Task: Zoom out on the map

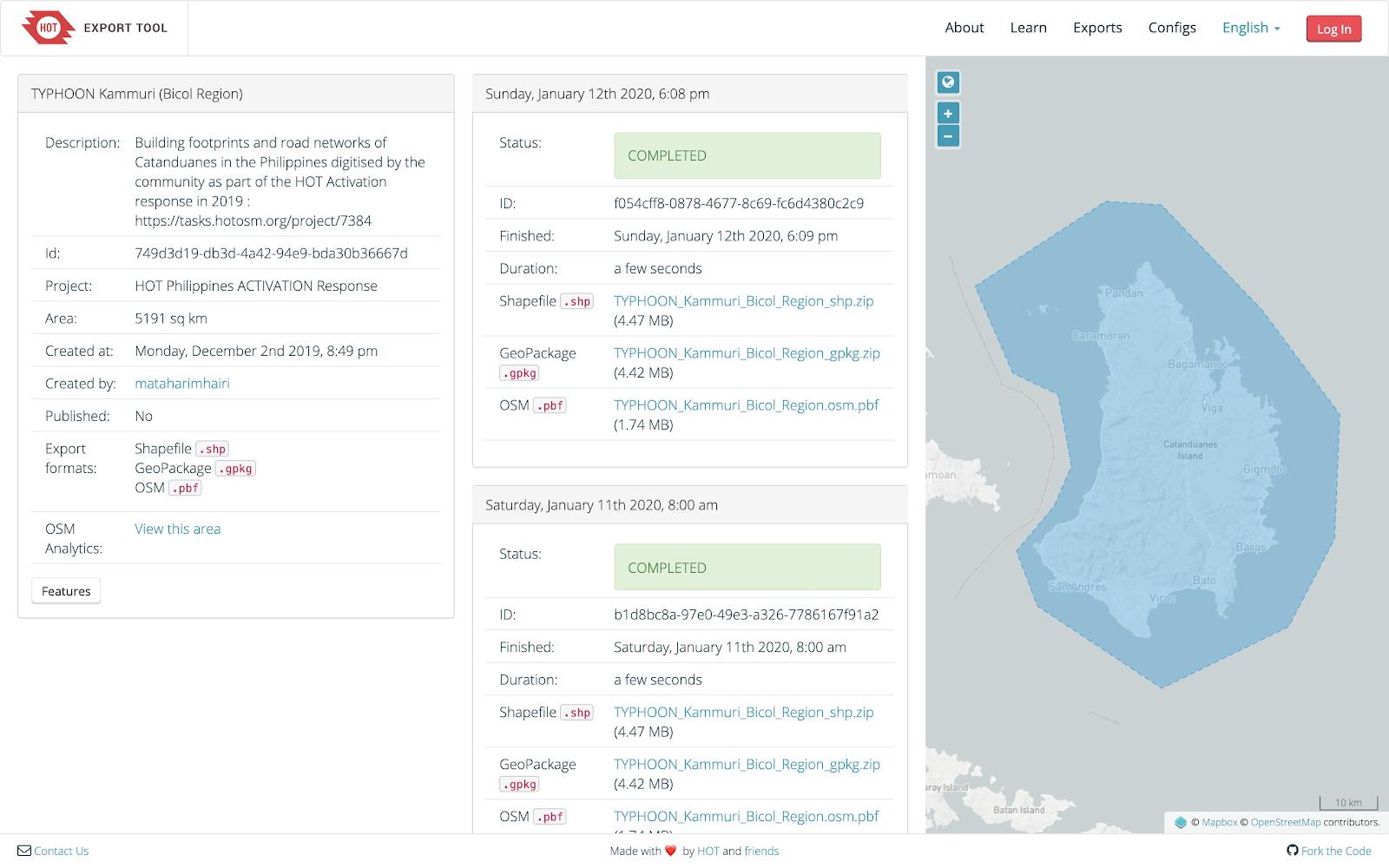Action: tap(948, 136)
